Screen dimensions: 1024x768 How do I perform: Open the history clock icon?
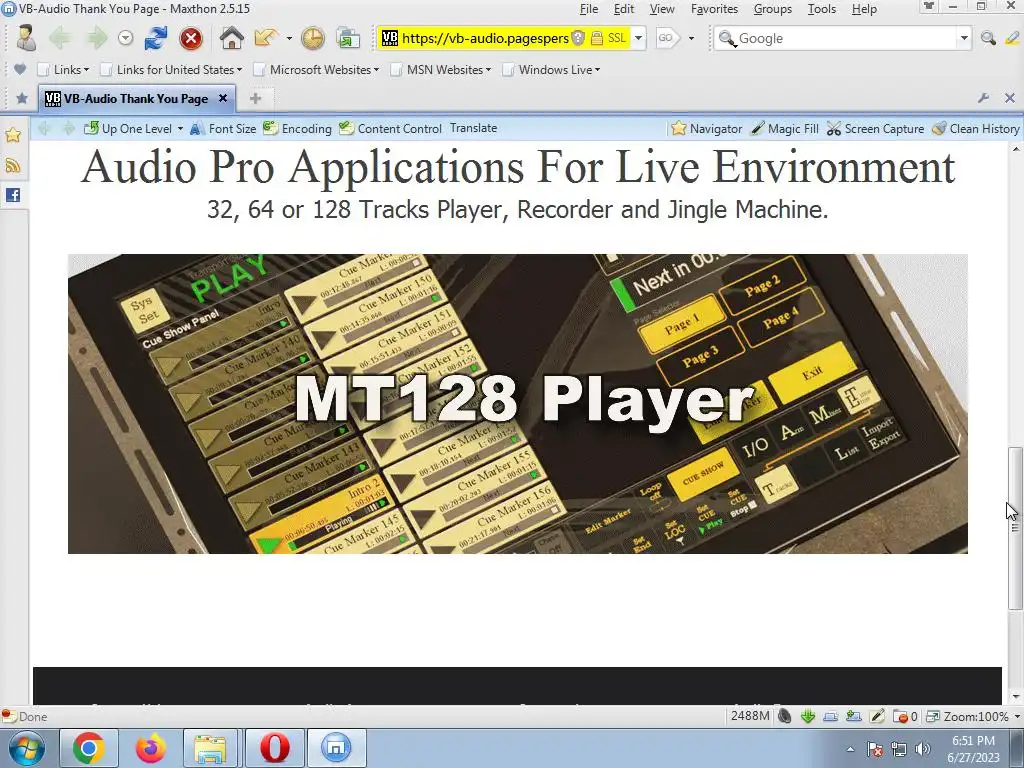point(313,39)
